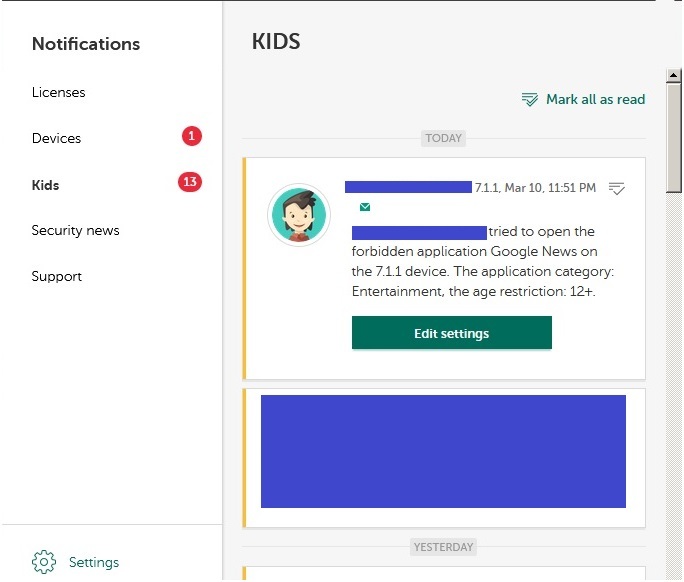Go to Devices notifications

pos(56,138)
